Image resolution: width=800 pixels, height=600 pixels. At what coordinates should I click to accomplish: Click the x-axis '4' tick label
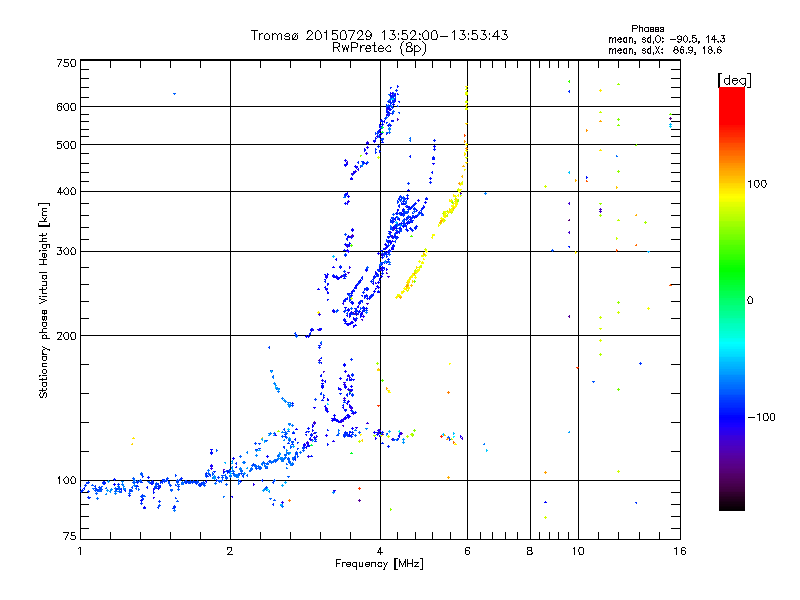click(380, 551)
